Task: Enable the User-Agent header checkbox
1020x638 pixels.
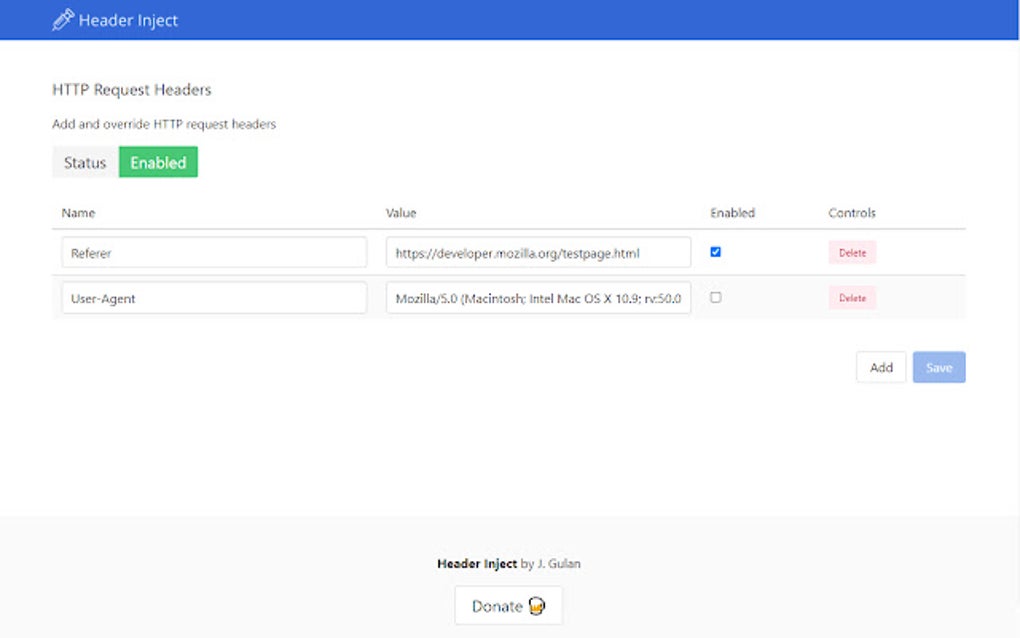Action: pyautogui.click(x=715, y=297)
